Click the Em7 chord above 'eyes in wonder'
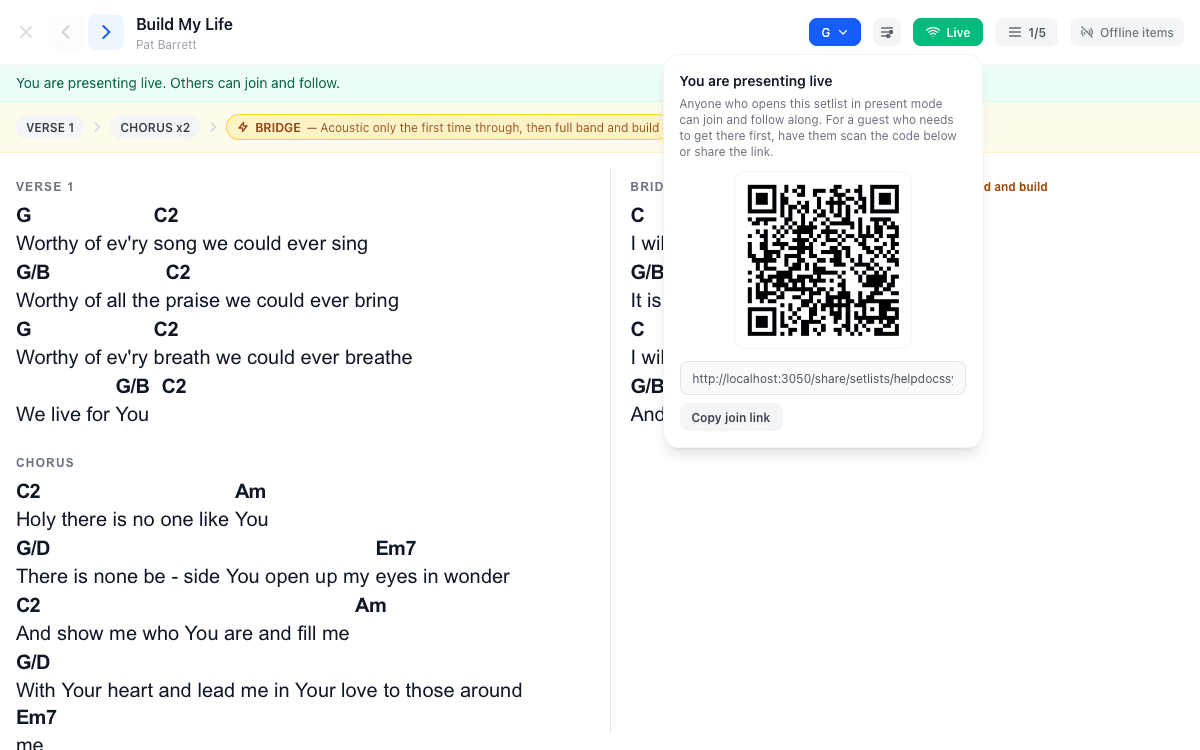Image resolution: width=1200 pixels, height=750 pixels. pyautogui.click(x=396, y=548)
